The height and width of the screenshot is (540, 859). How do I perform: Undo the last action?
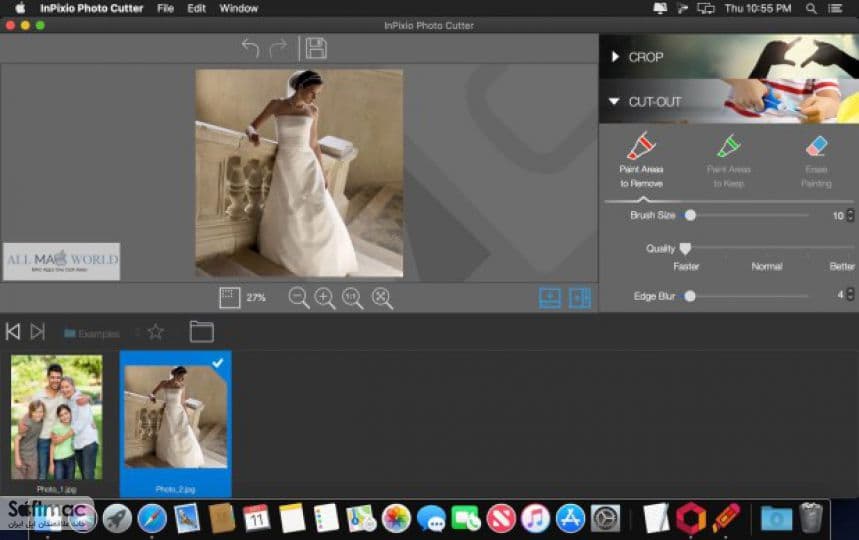[x=250, y=48]
